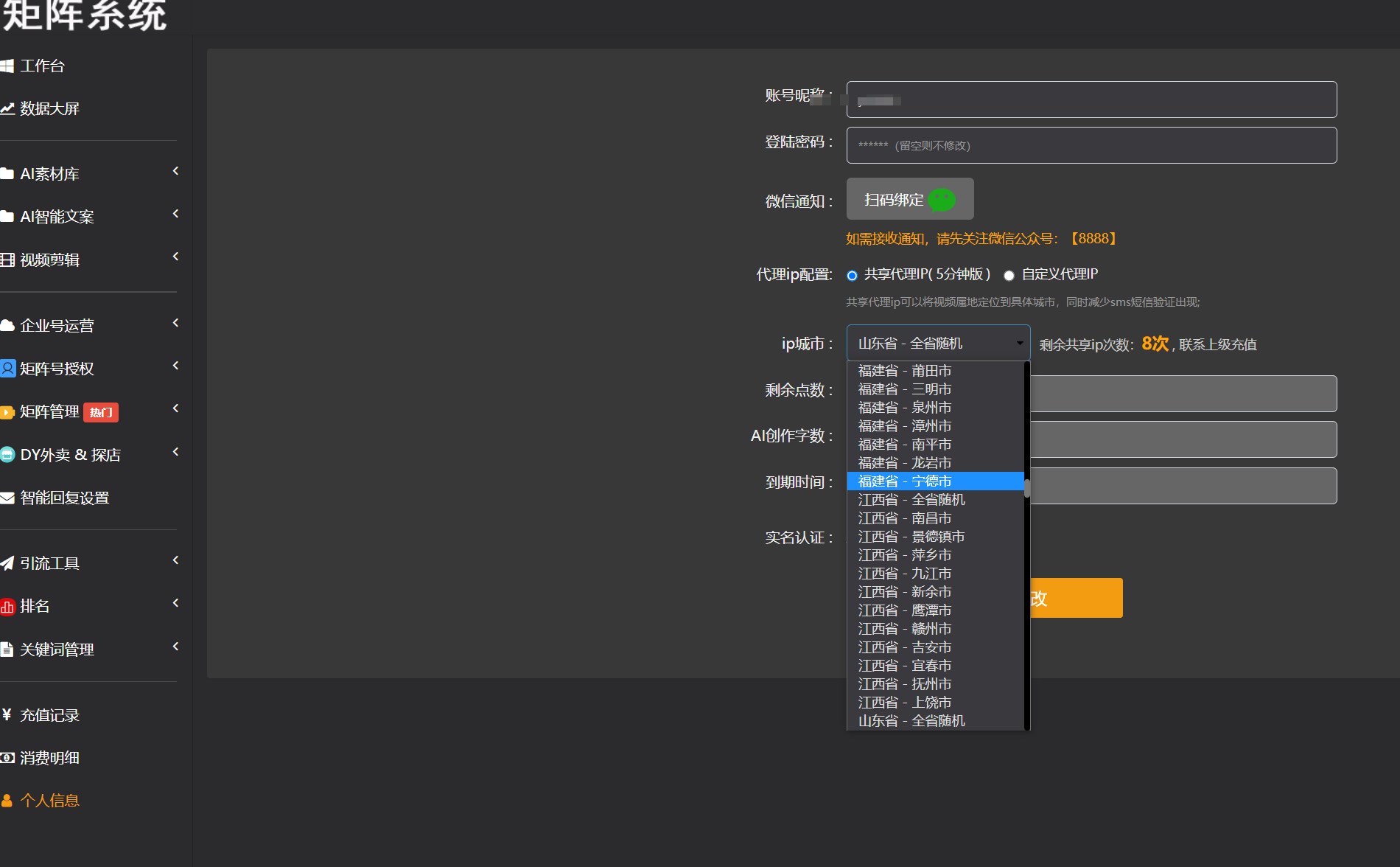
Task: Expand DY外卖 & 探店 chevron
Action: [x=175, y=452]
